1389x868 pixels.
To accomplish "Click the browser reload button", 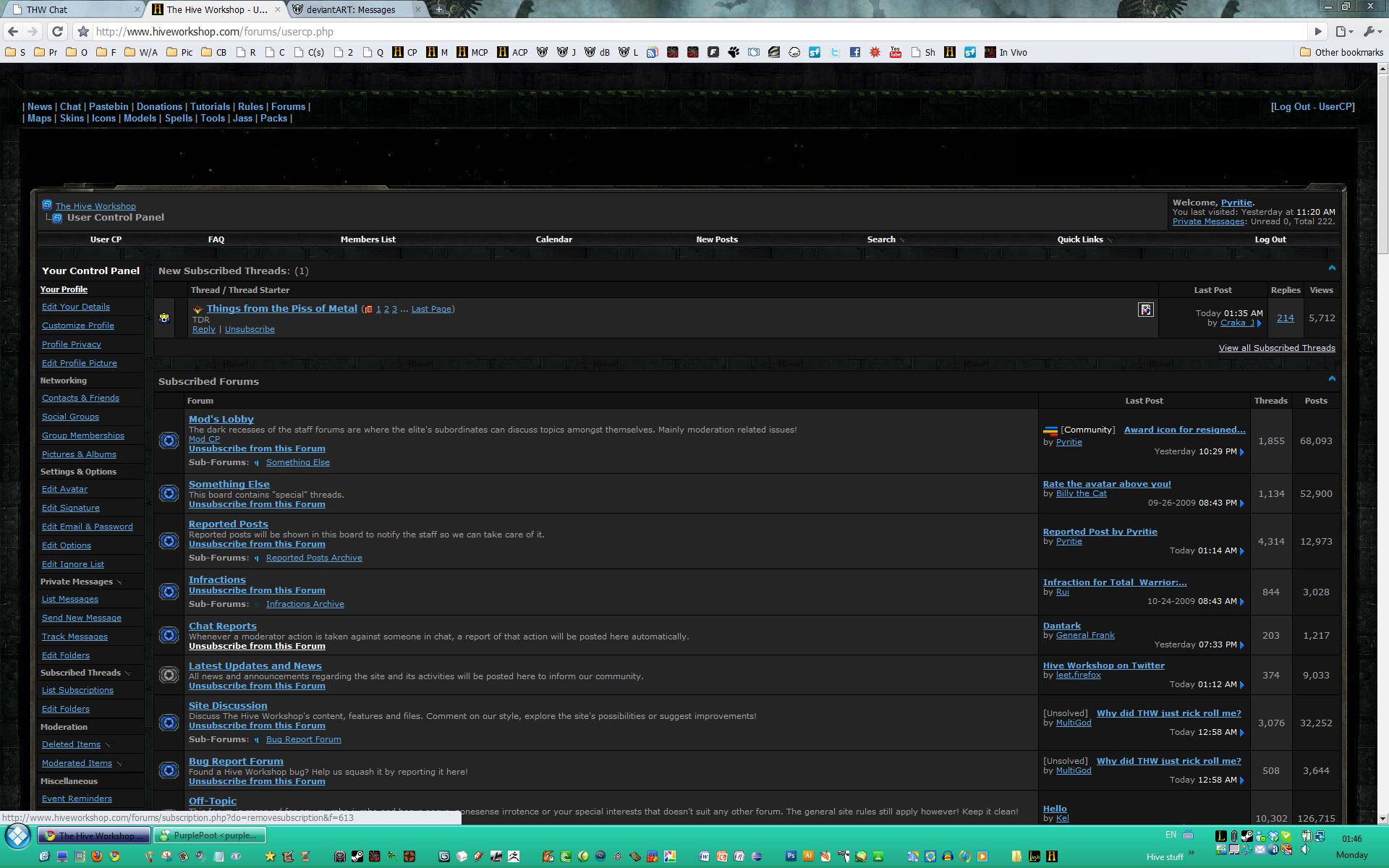I will 58,31.
